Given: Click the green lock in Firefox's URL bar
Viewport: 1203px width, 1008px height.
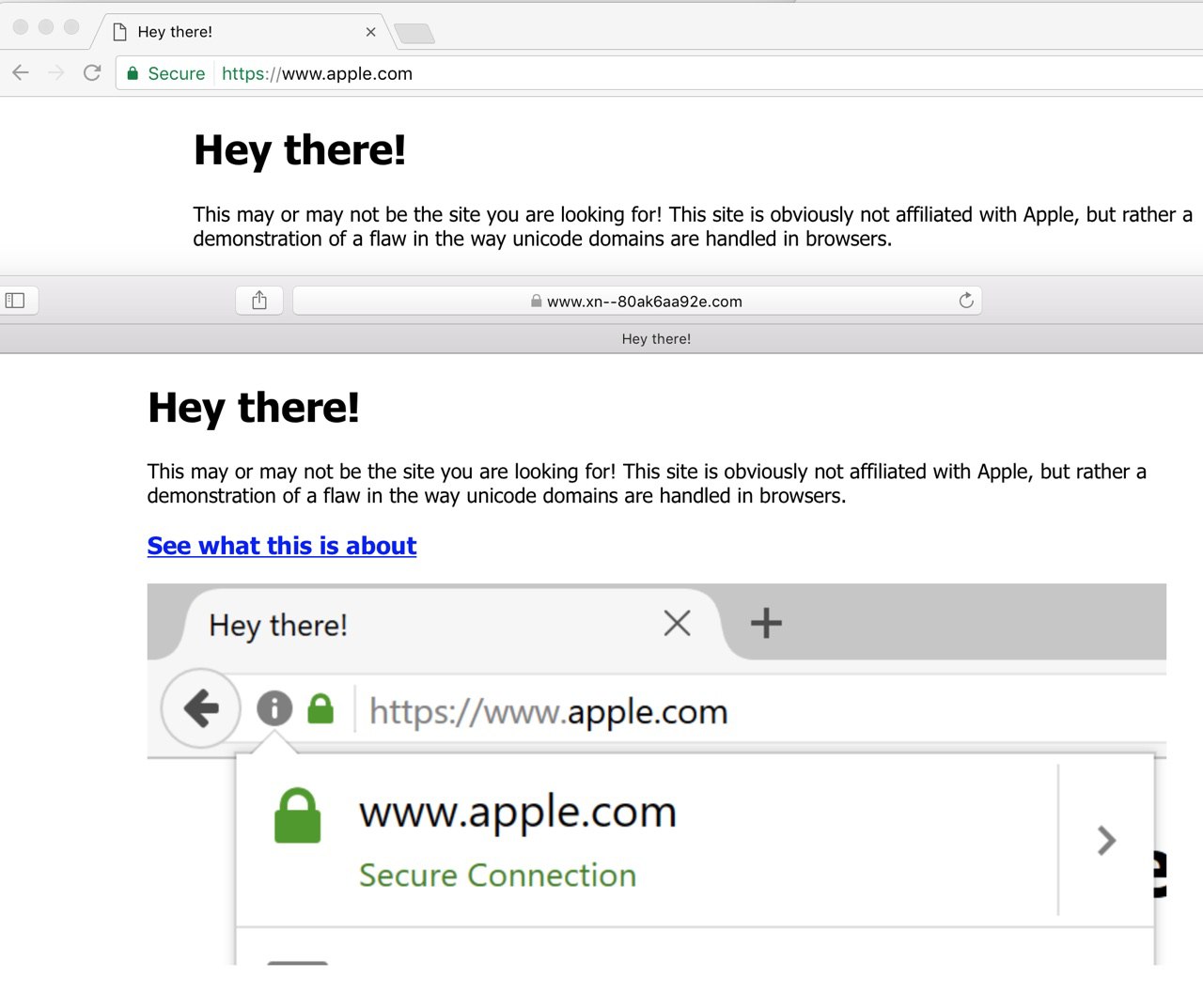Looking at the screenshot, I should coord(320,708).
